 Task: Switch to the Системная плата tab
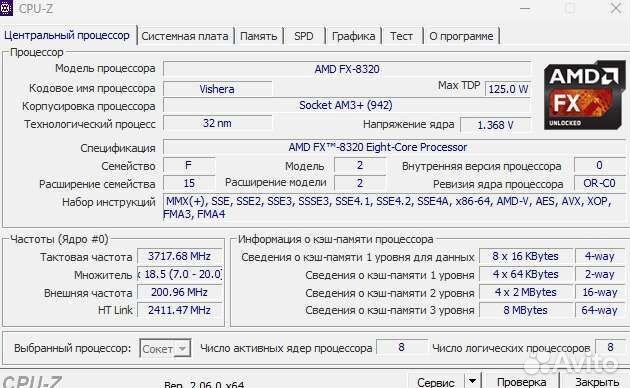(185, 36)
